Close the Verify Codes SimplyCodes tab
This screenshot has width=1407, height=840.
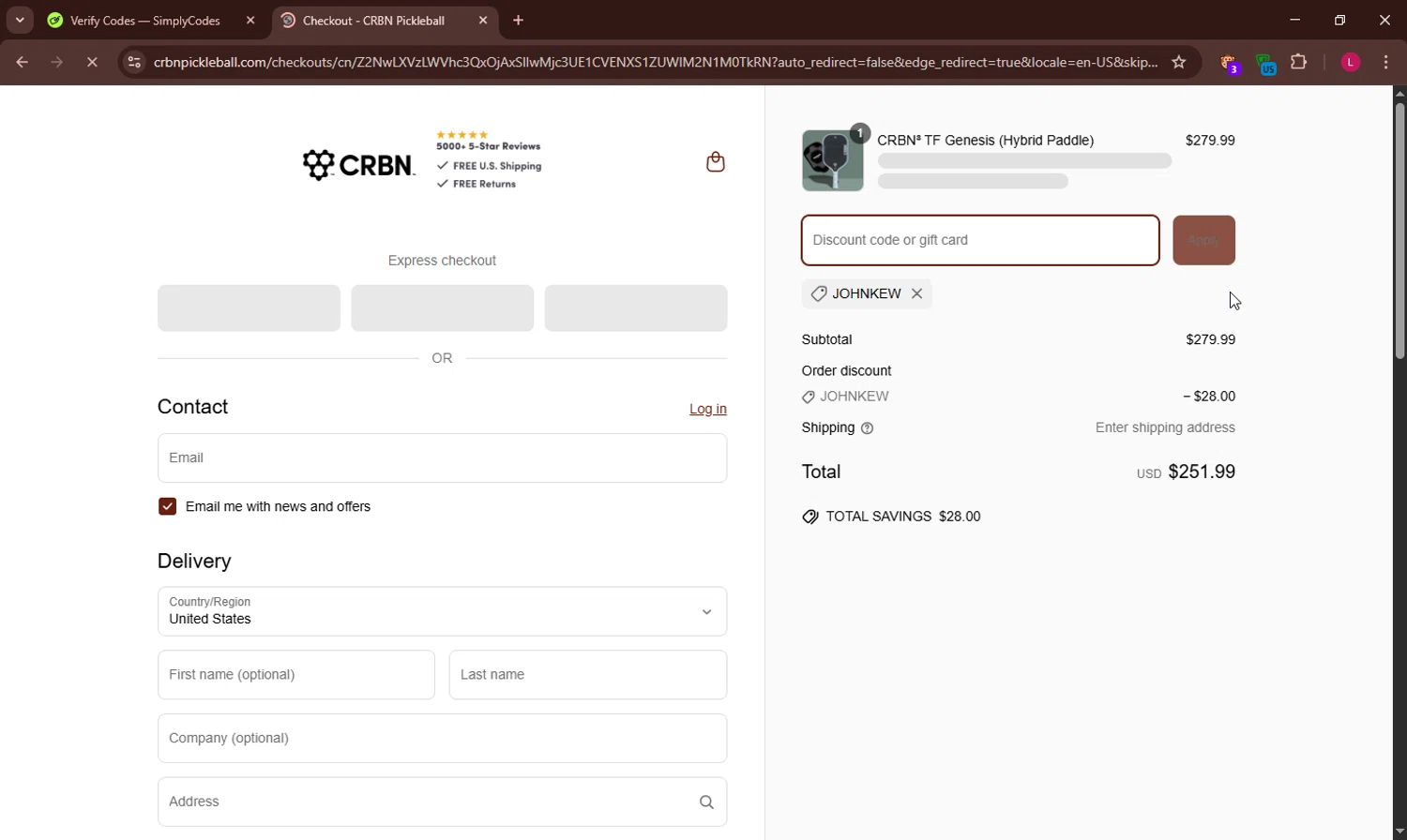(250, 20)
